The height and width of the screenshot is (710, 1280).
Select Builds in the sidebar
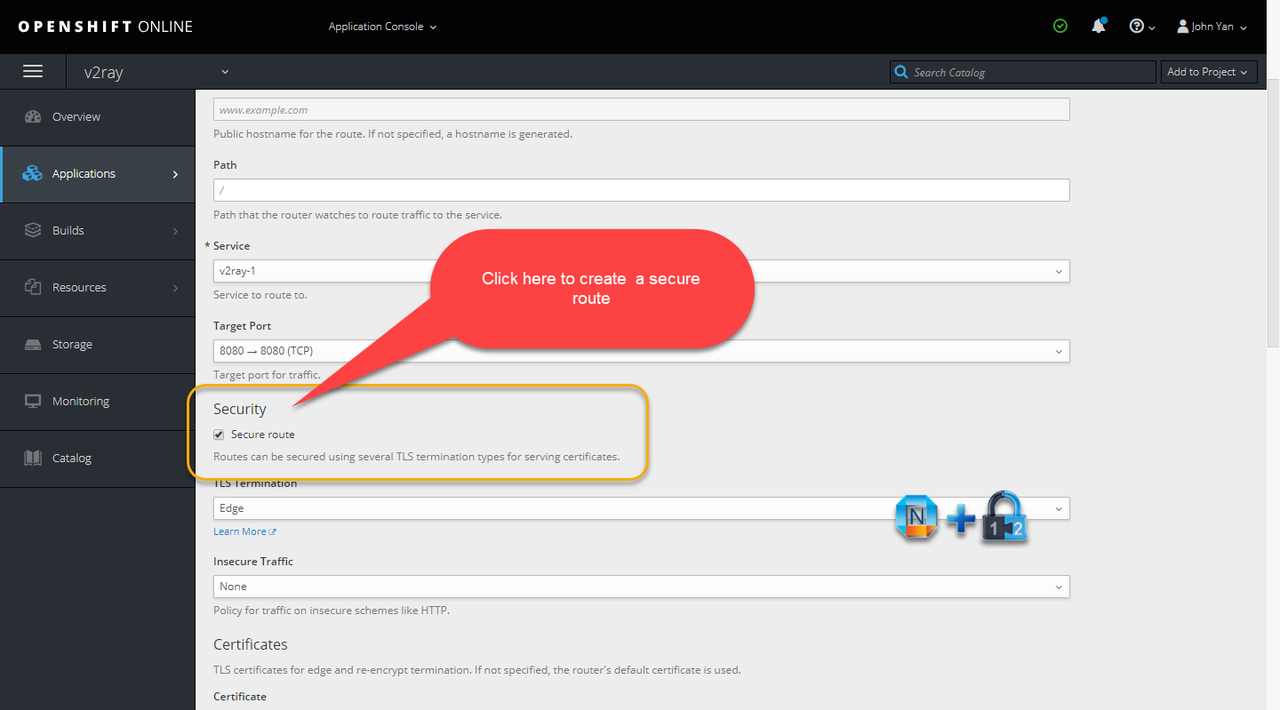point(98,231)
